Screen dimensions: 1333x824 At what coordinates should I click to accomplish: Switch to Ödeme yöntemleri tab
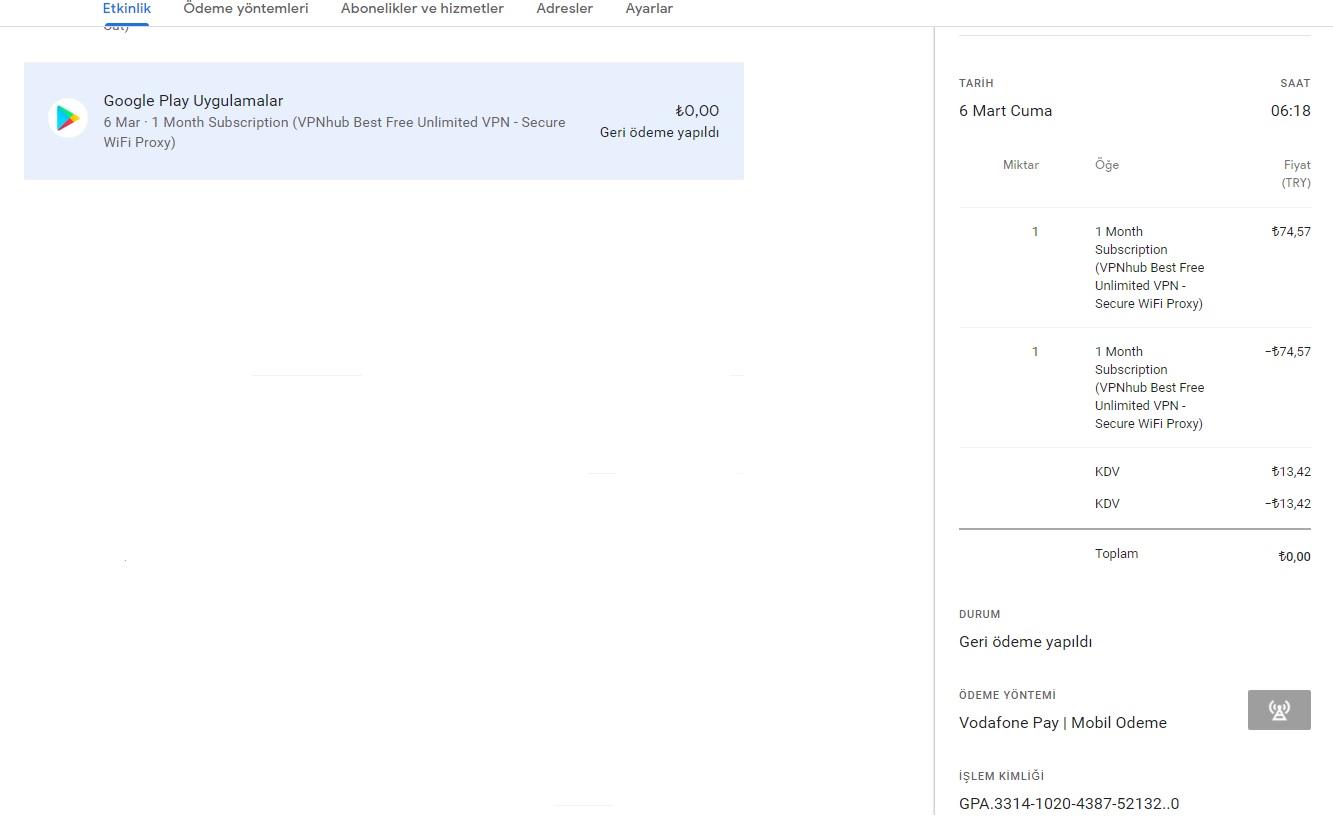(246, 9)
